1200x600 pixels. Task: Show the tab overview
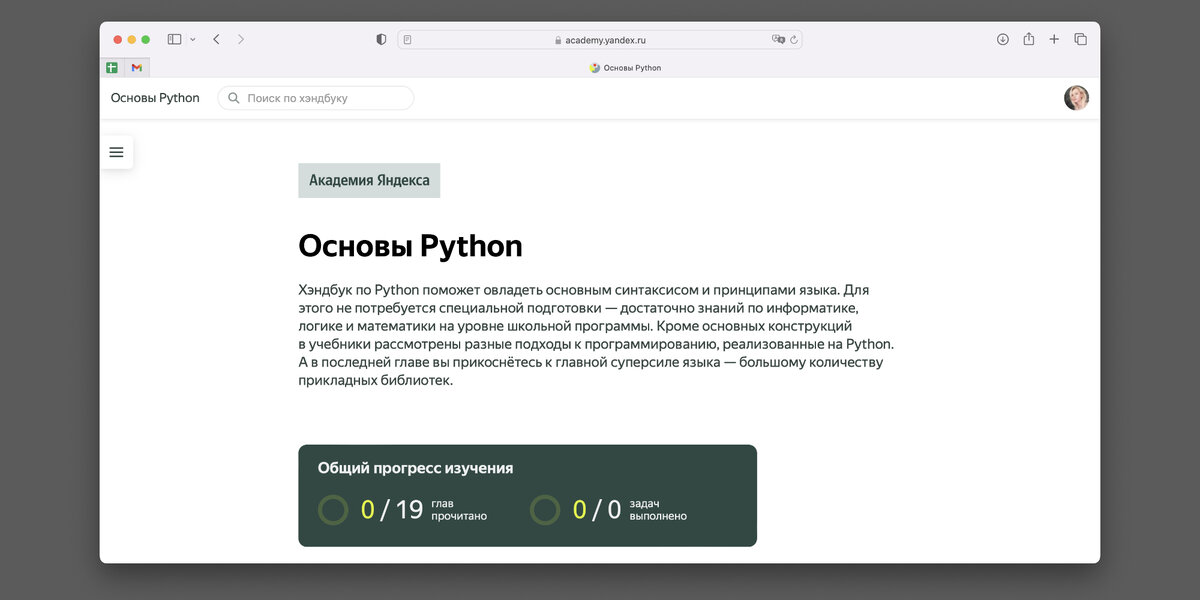[x=1080, y=39]
